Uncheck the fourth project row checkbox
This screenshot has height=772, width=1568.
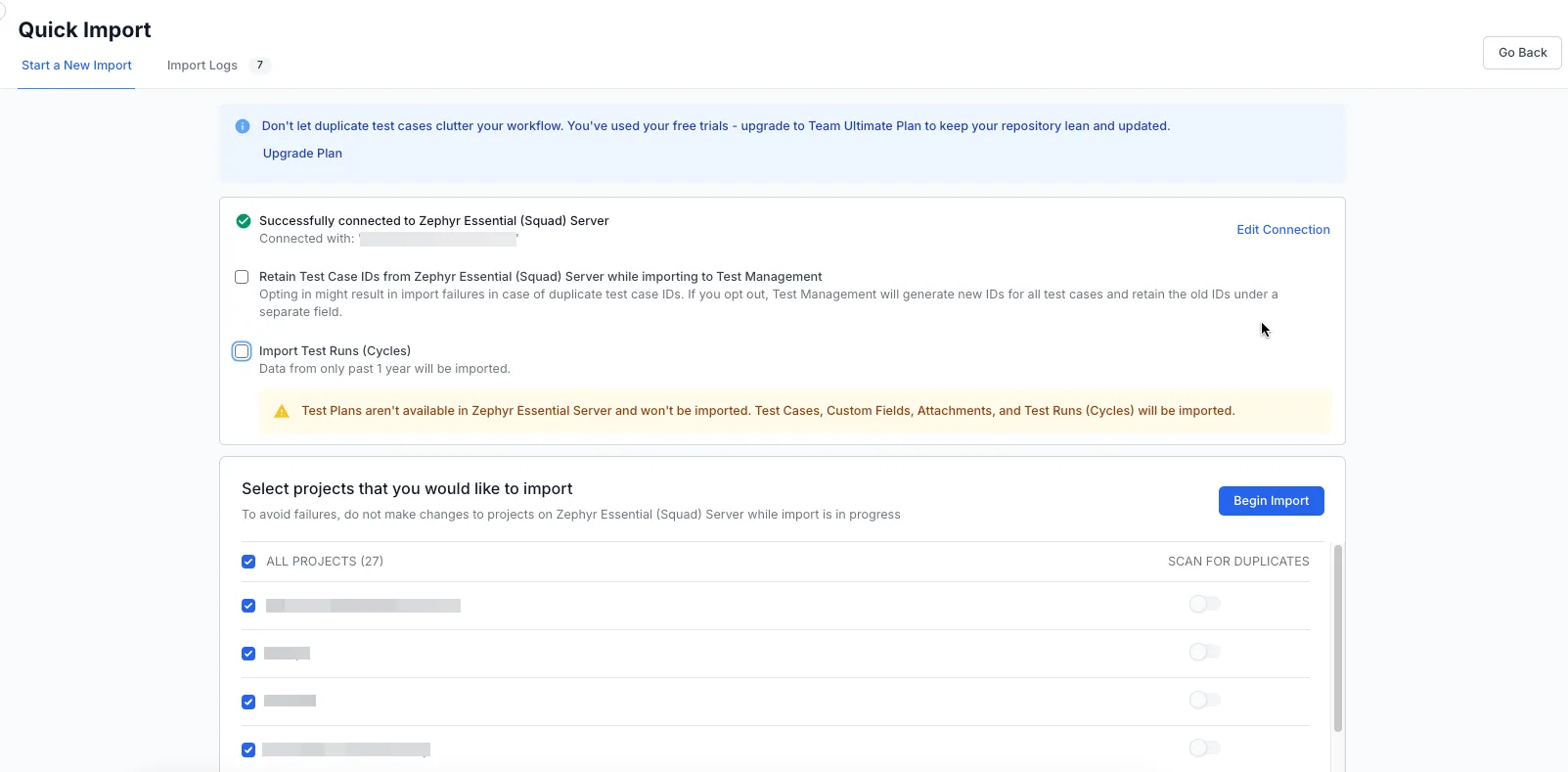pyautogui.click(x=248, y=749)
